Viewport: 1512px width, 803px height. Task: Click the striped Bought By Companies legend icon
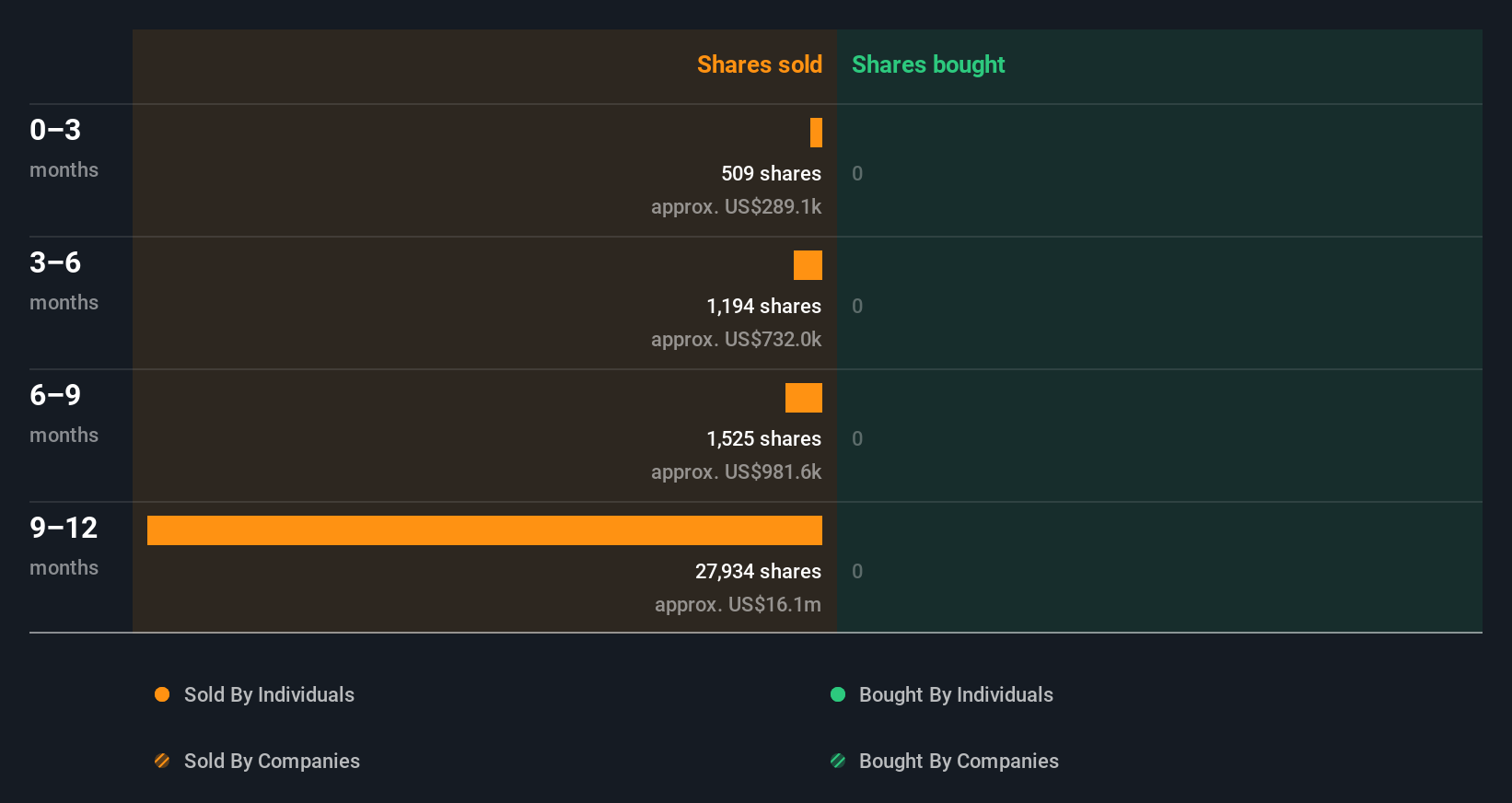pos(838,761)
